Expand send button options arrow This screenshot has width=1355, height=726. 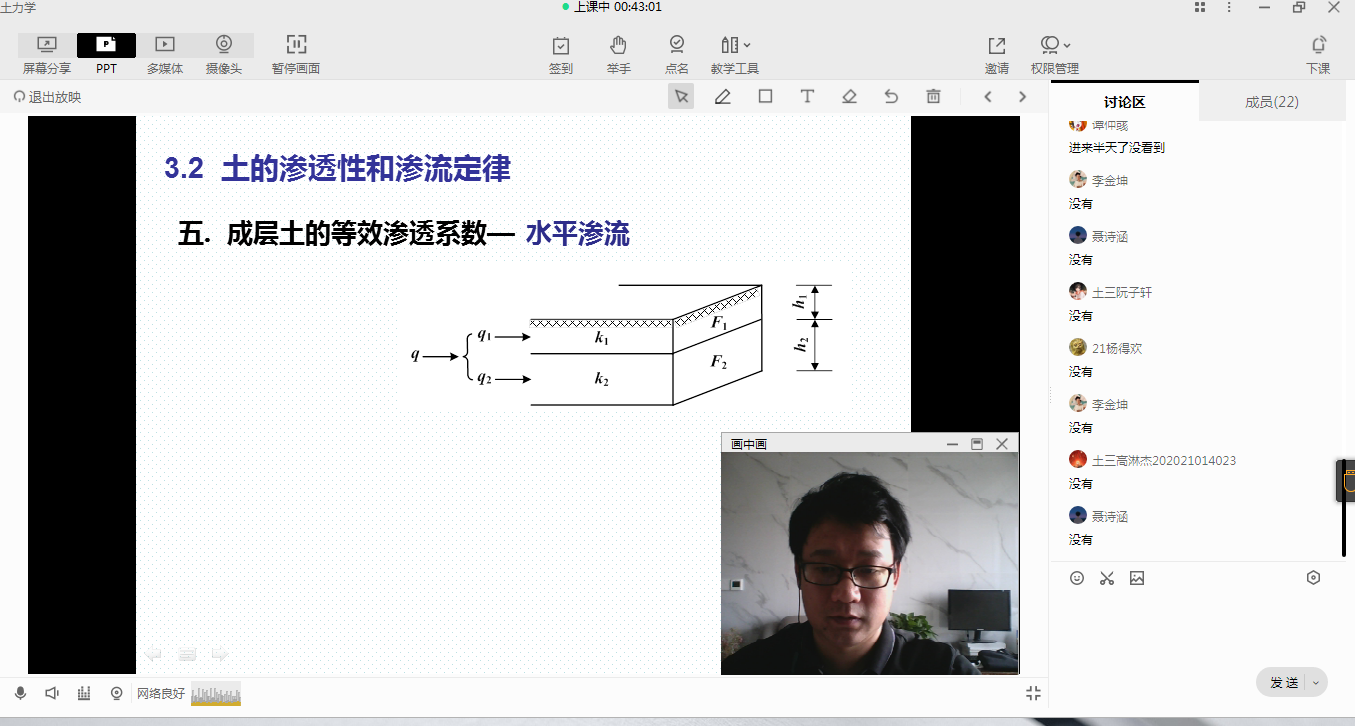coord(1315,683)
